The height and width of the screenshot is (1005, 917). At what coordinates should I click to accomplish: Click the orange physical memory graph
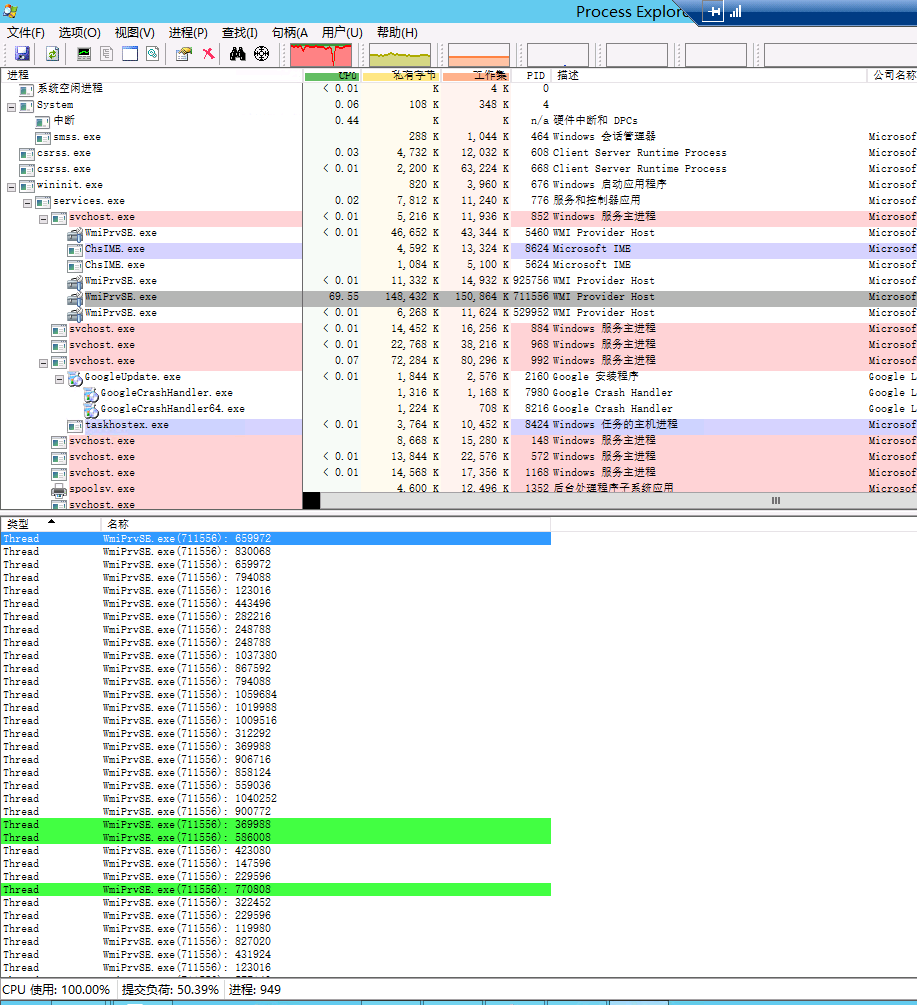[479, 55]
